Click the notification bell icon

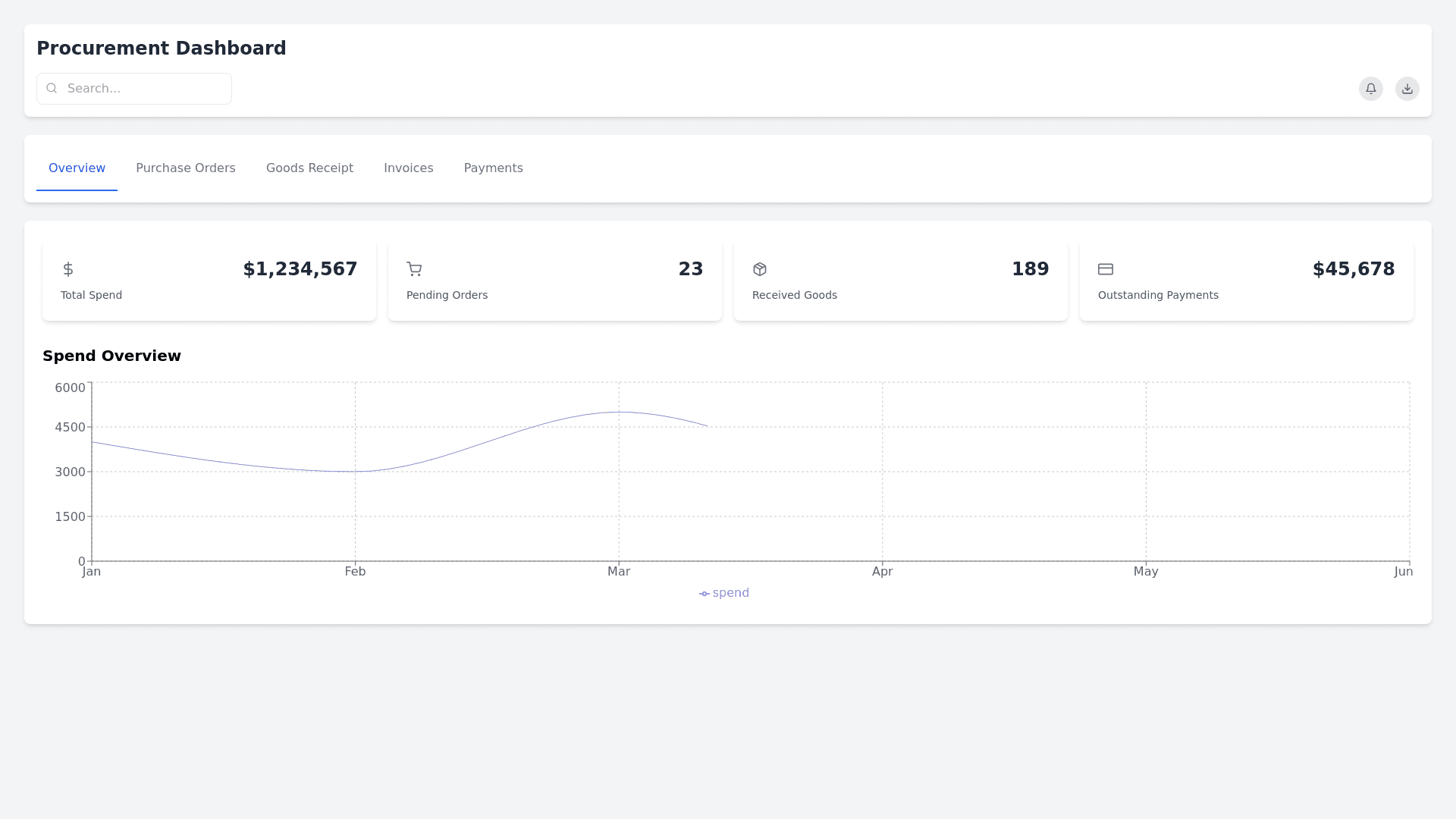point(1370,89)
